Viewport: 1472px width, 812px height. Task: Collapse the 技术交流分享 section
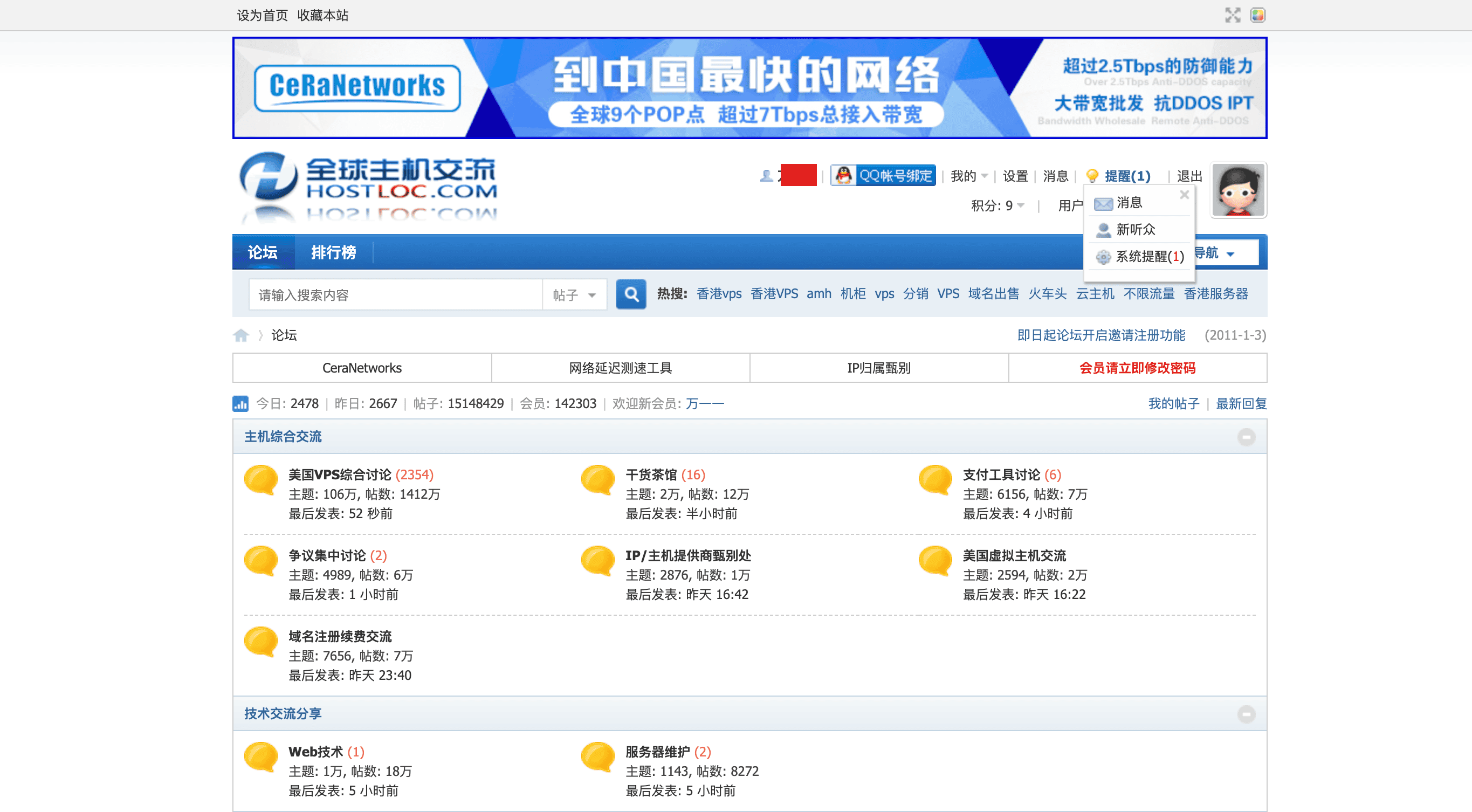click(1246, 714)
